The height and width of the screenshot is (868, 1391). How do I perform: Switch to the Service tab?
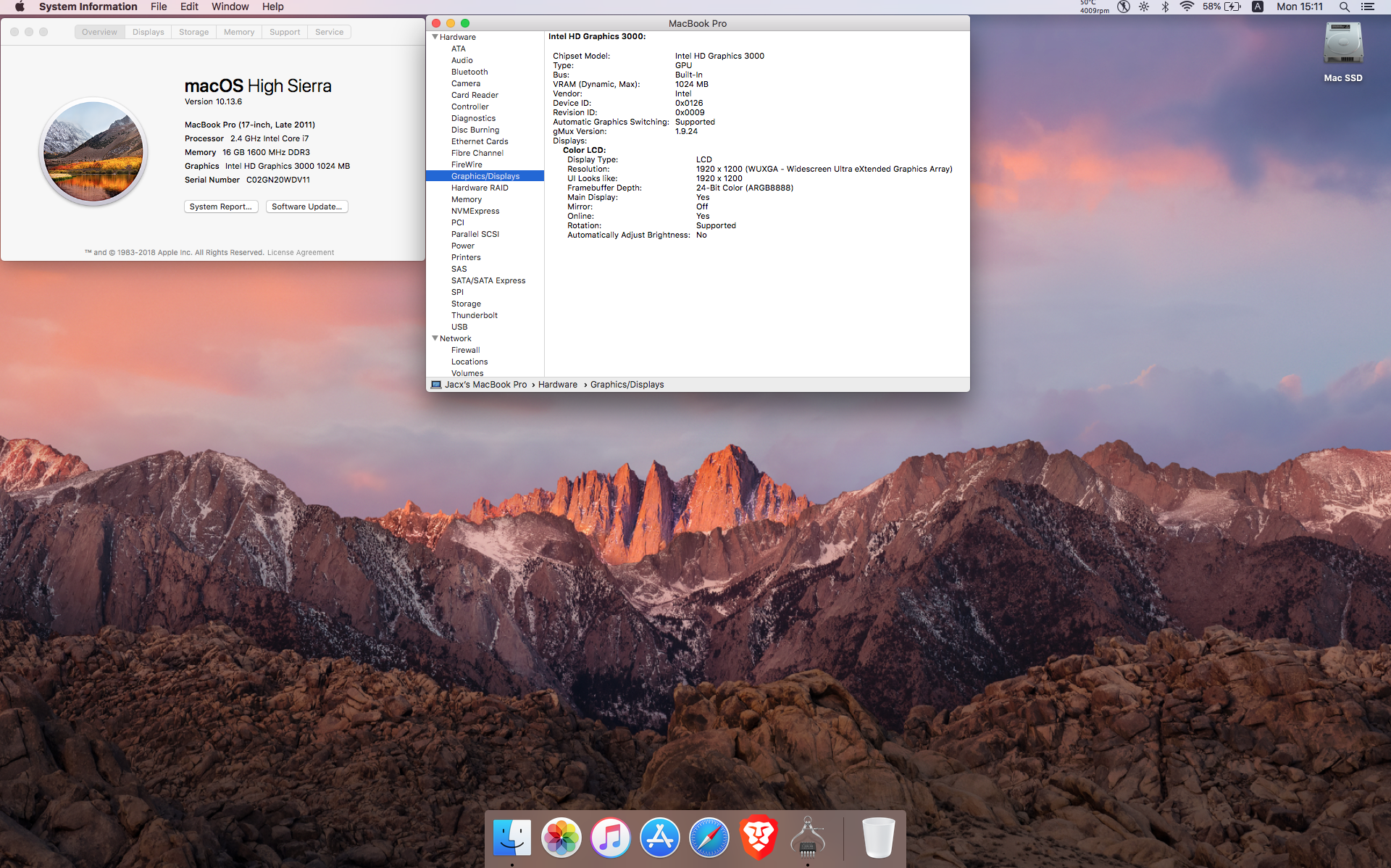[x=330, y=32]
